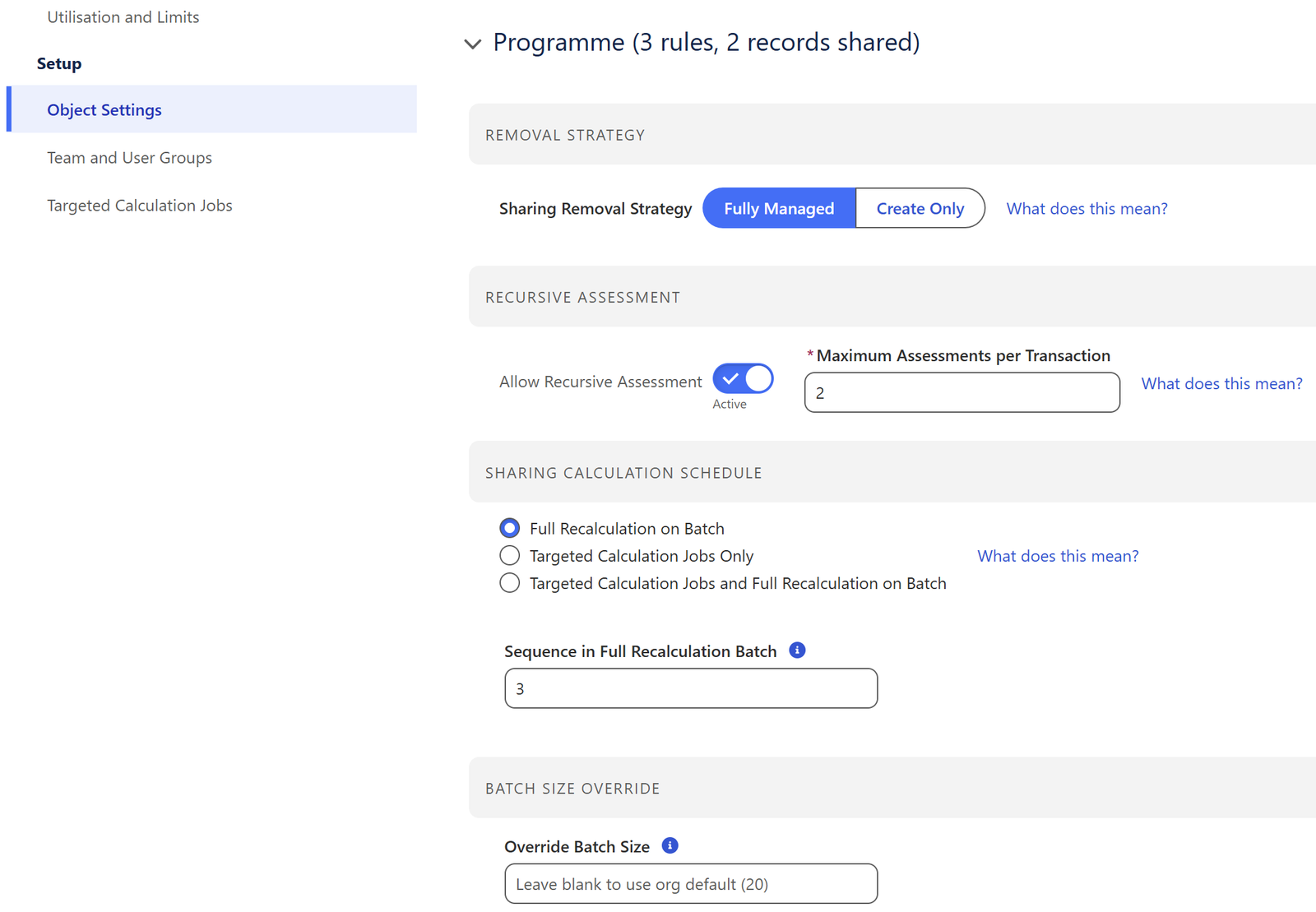Select Targeted Calculation Jobs Only option
1316x912 pixels.
click(x=510, y=556)
